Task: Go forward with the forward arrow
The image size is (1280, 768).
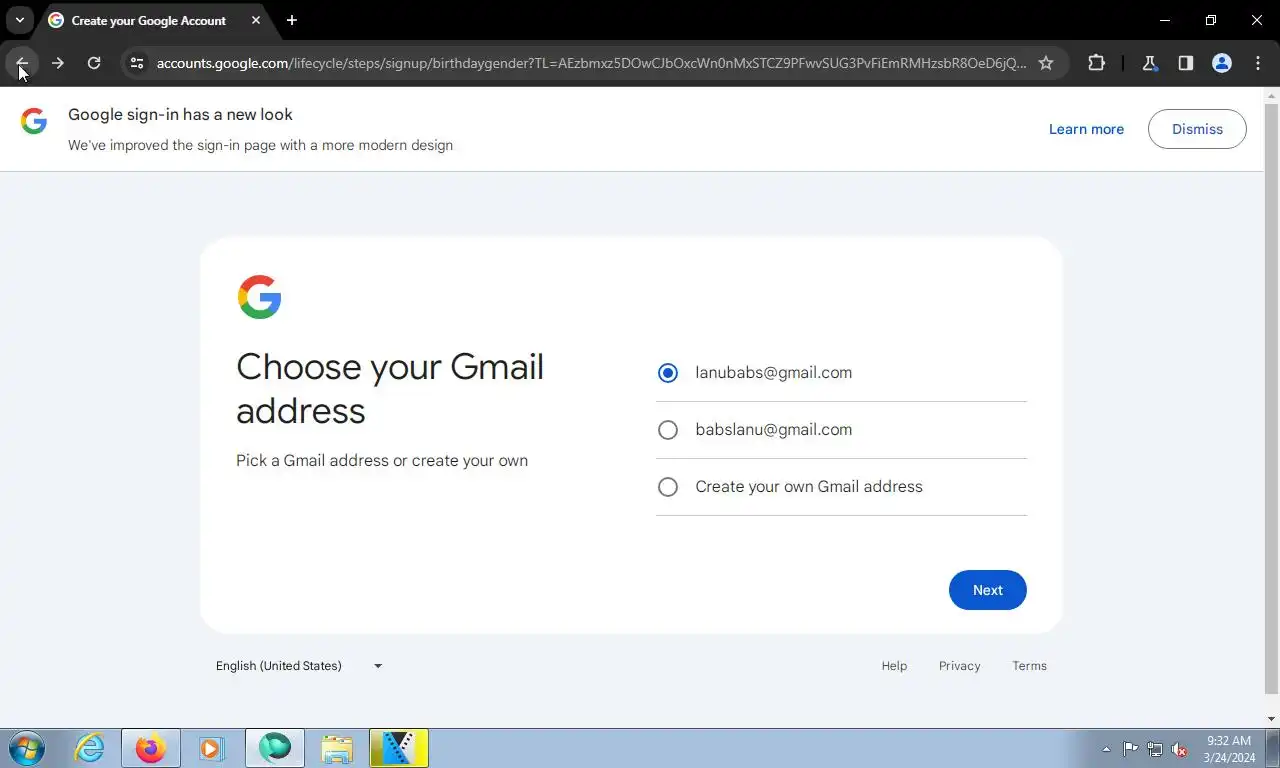Action: tap(58, 63)
